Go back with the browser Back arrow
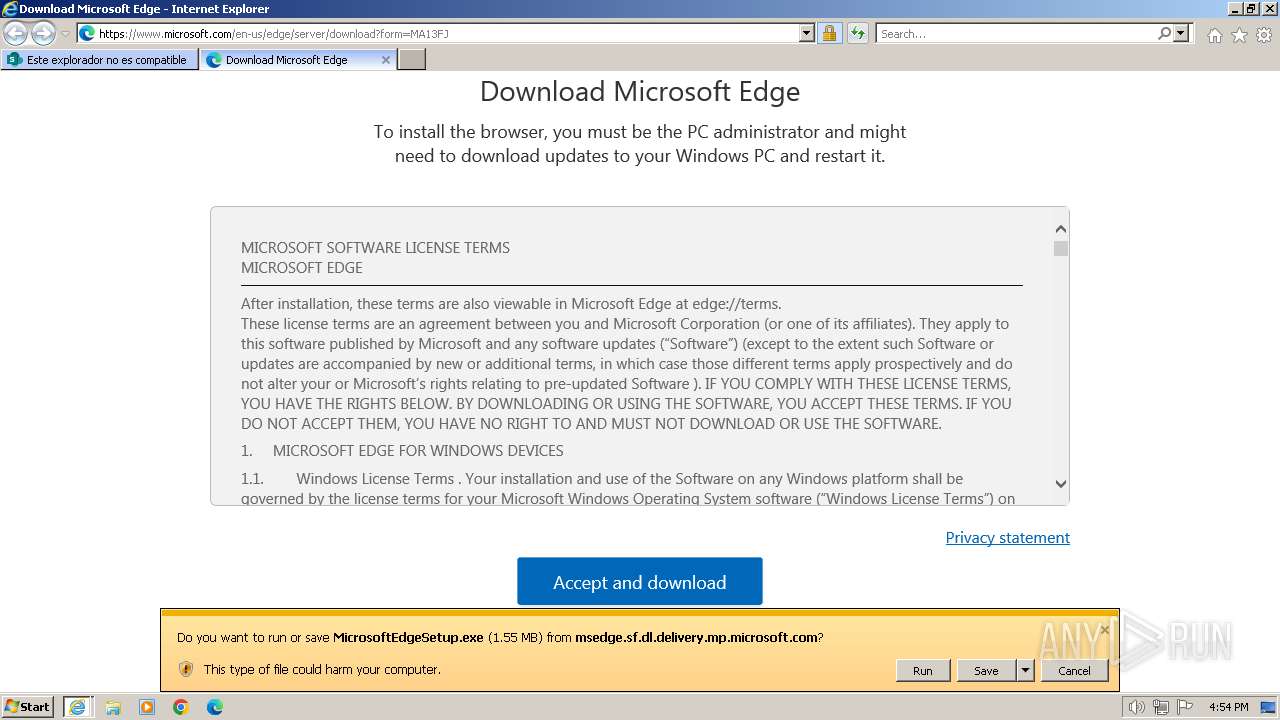Image resolution: width=1280 pixels, height=720 pixels. [16, 33]
